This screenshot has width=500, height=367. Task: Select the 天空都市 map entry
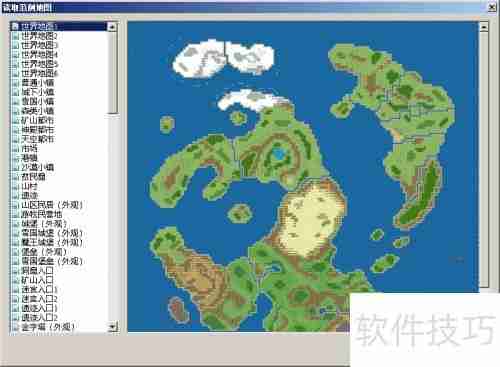37,139
